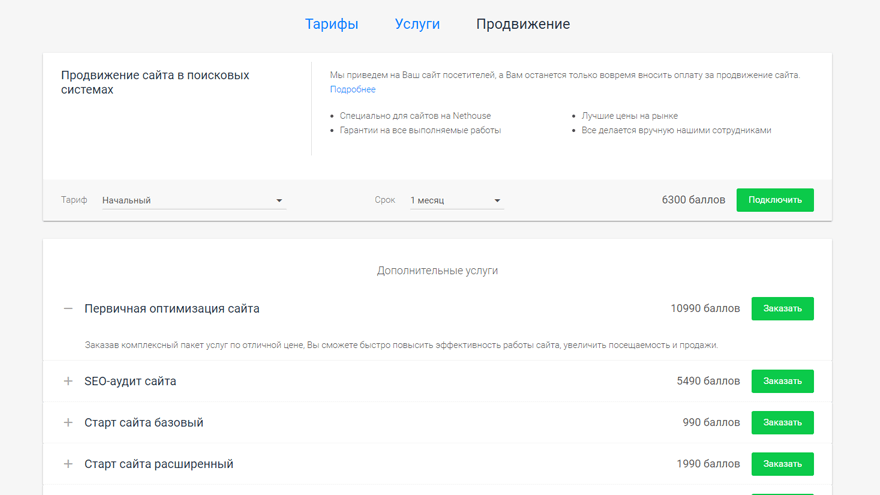The width and height of the screenshot is (880, 495).
Task: Follow the Подробнее link
Action: coord(352,89)
